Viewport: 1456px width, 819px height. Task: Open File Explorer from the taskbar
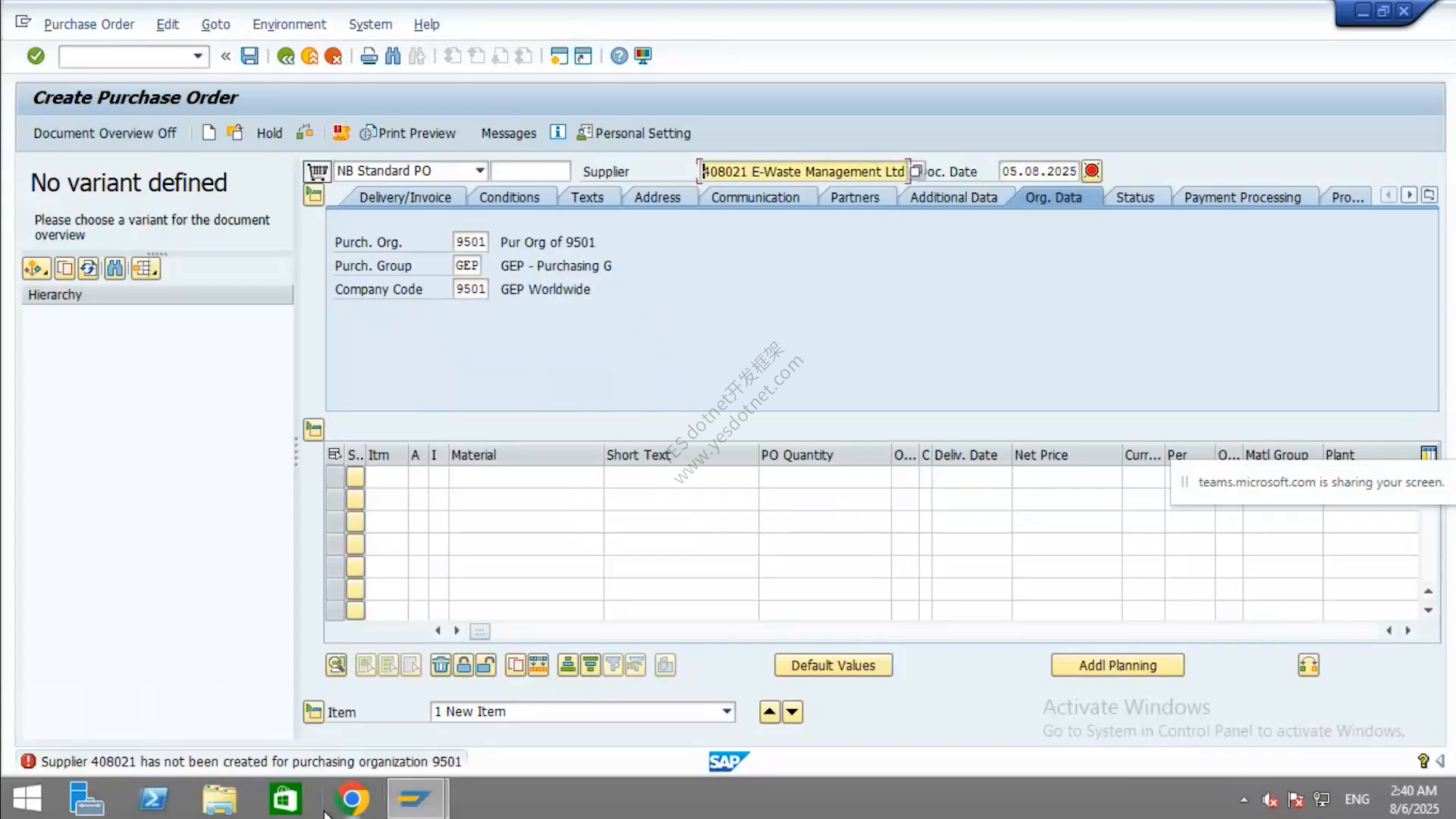219,799
